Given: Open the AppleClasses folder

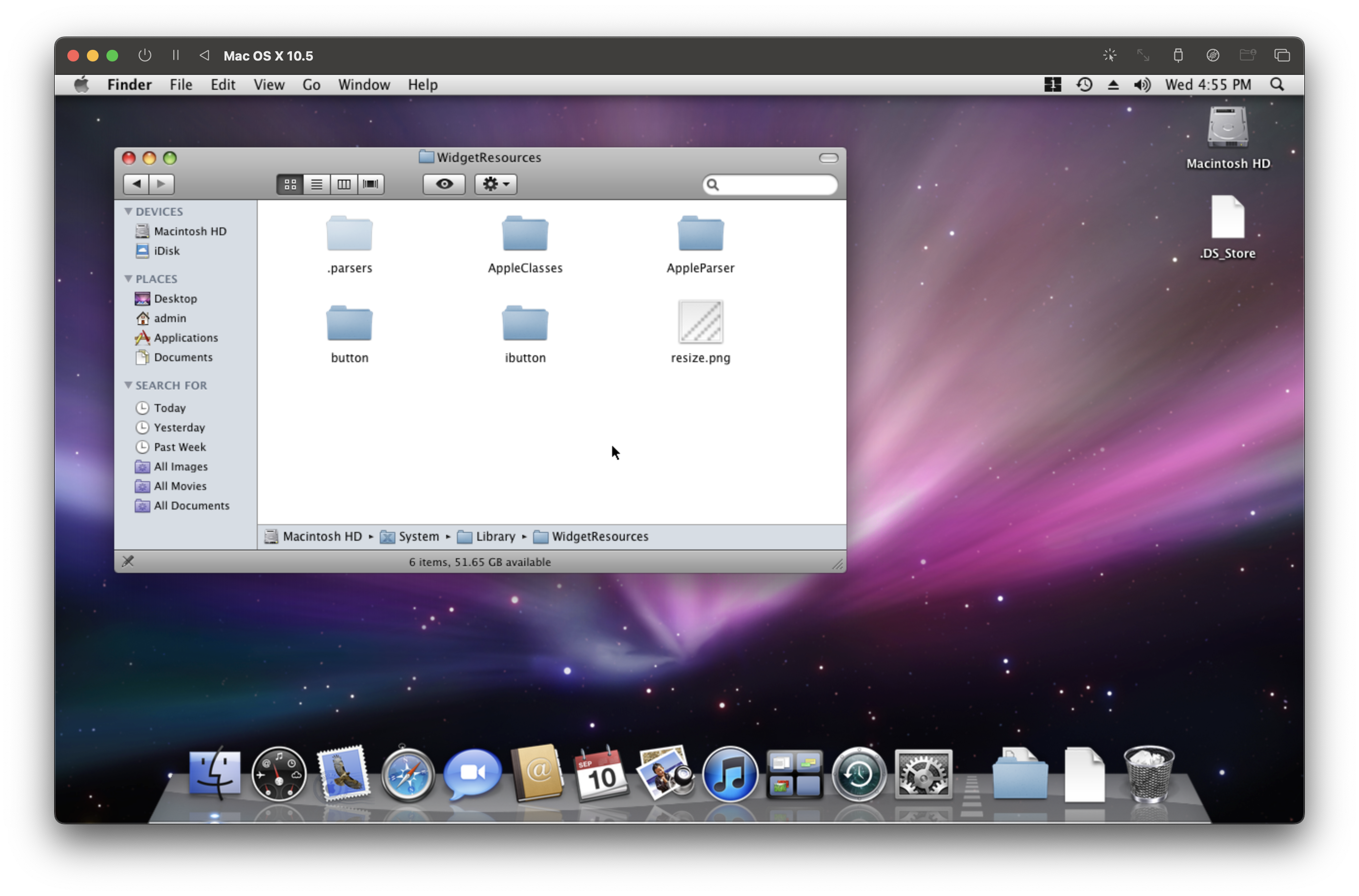Looking at the screenshot, I should 525,233.
